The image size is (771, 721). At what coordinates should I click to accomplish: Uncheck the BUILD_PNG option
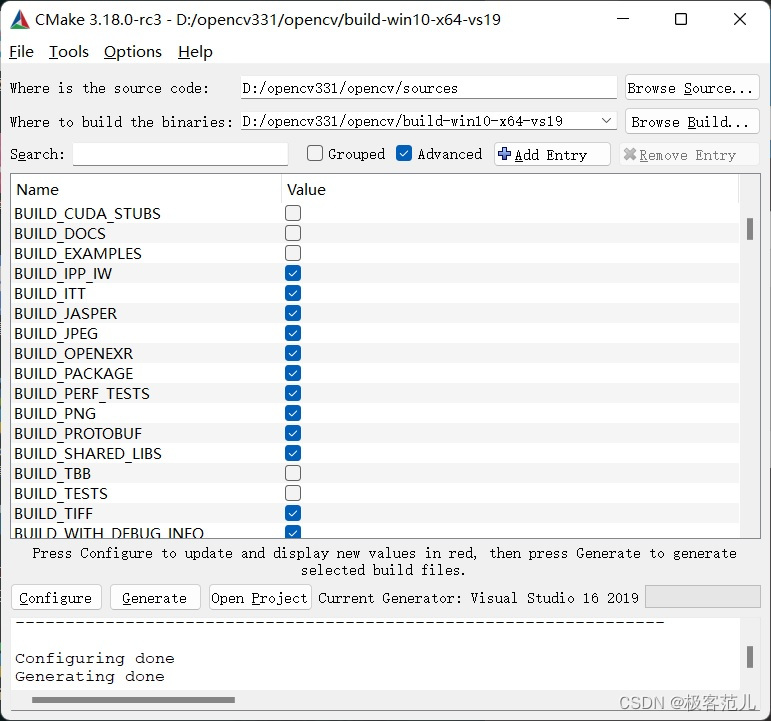(x=293, y=413)
